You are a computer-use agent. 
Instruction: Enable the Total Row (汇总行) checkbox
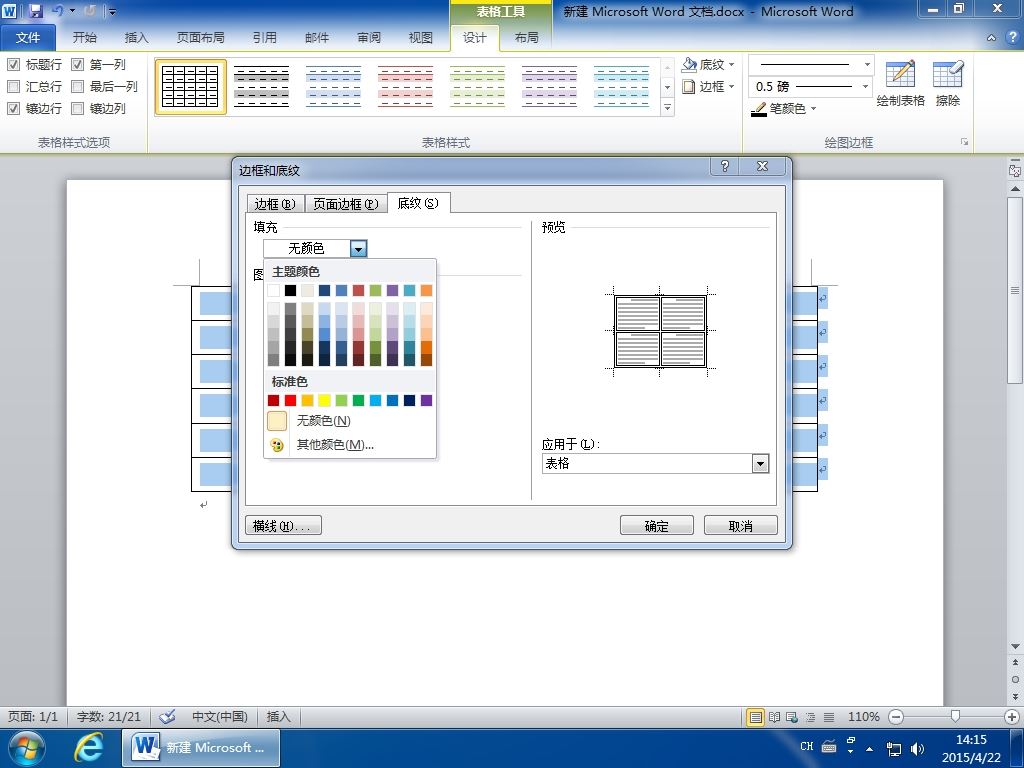point(13,86)
